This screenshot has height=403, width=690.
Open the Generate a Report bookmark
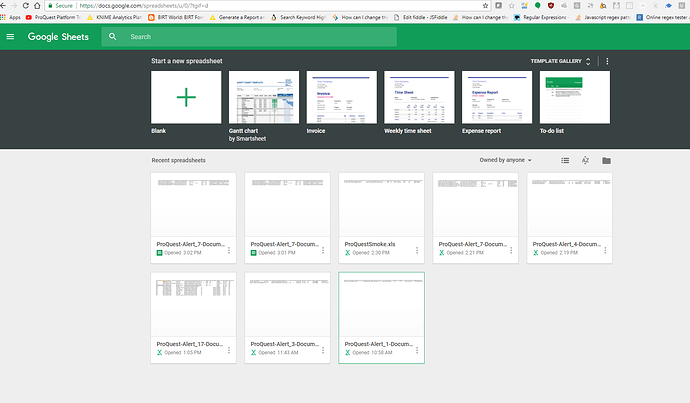tap(237, 18)
